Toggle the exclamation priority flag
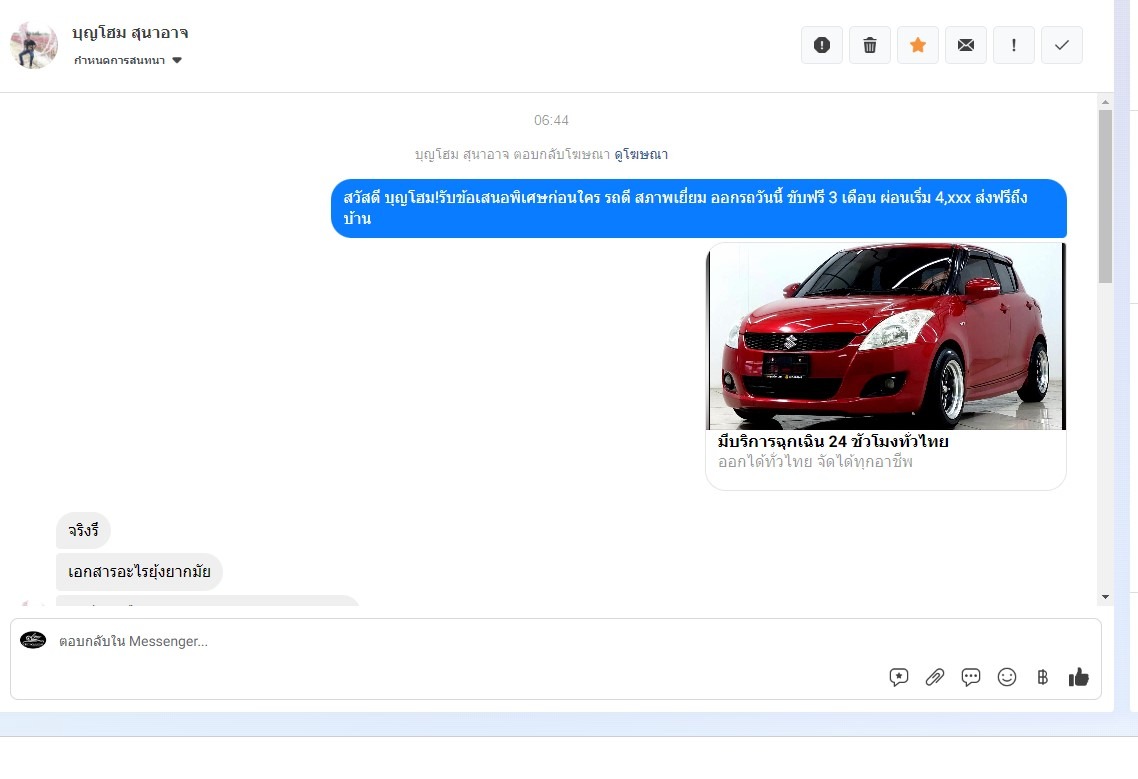1138x779 pixels. 1014,45
